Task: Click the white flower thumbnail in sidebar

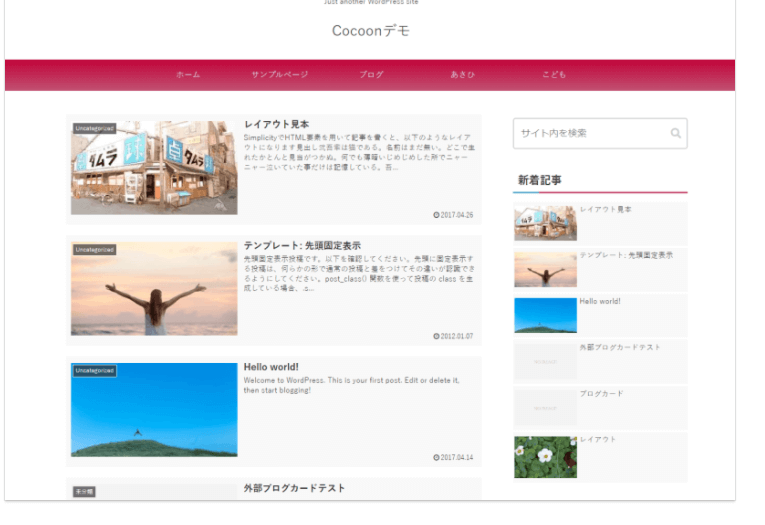Action: click(x=545, y=457)
